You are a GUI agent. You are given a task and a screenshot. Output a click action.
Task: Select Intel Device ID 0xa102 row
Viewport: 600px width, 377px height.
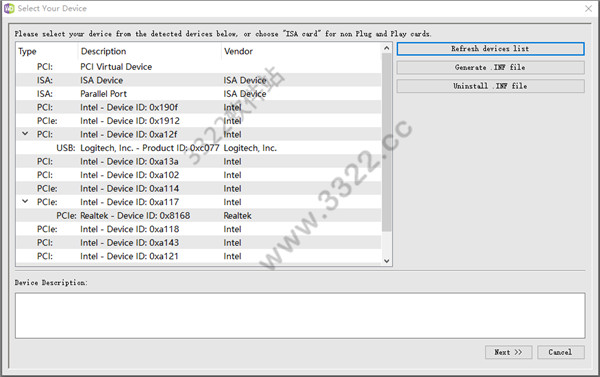pyautogui.click(x=199, y=175)
